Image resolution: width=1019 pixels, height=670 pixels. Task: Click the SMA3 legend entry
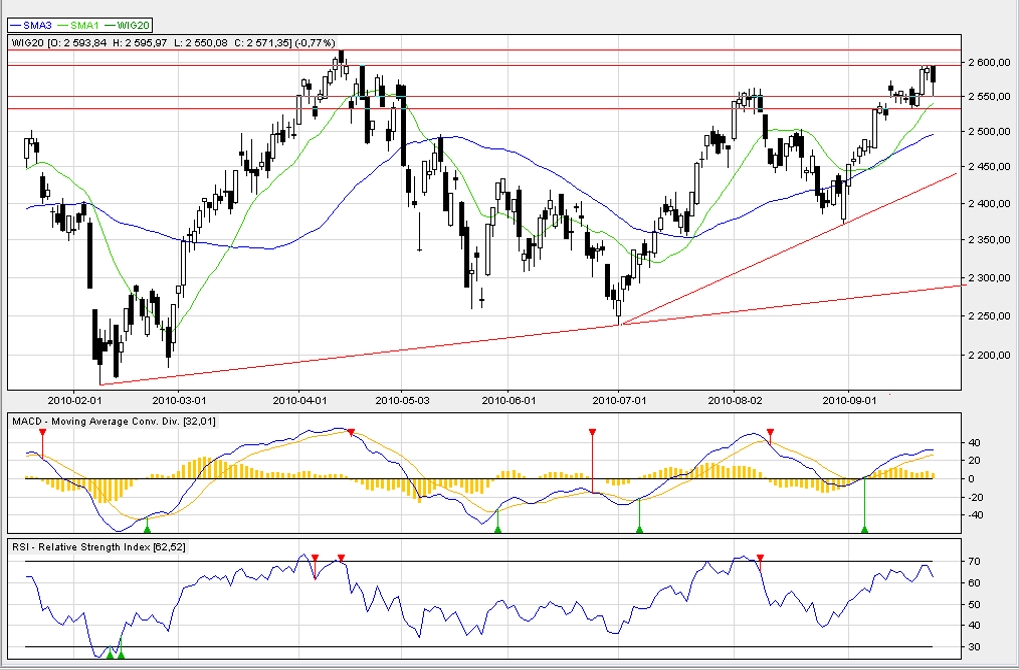click(x=30, y=23)
